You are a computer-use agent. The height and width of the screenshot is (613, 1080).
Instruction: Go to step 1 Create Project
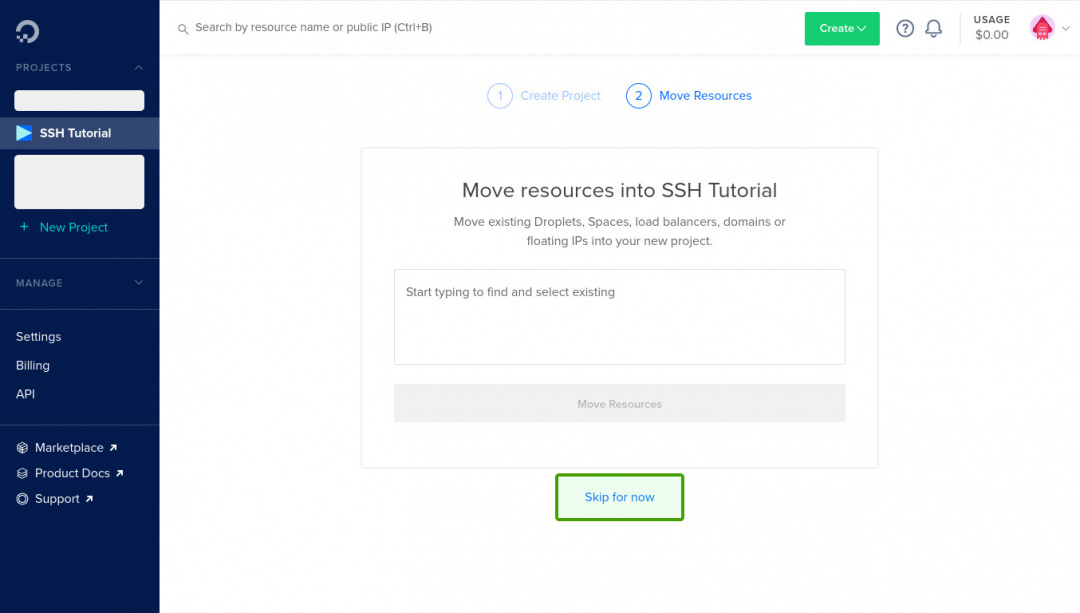coord(543,96)
